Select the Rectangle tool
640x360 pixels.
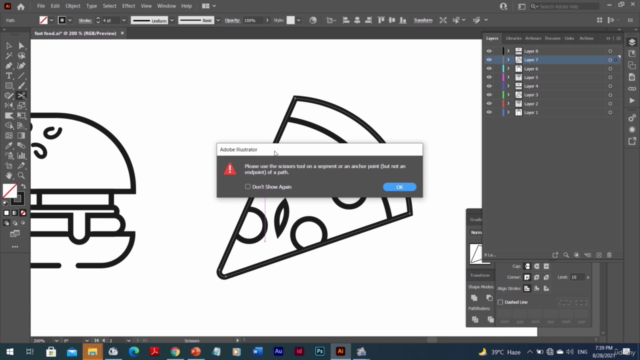point(9,86)
